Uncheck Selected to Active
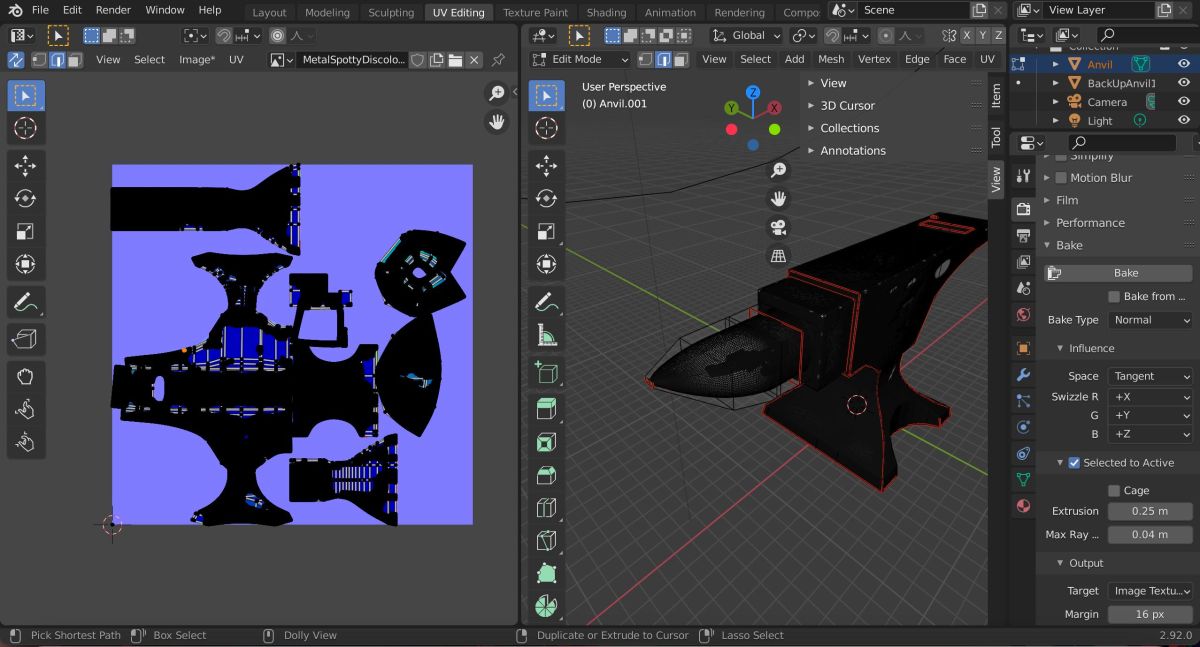Screen dimensions: 1200x647 [1074, 463]
